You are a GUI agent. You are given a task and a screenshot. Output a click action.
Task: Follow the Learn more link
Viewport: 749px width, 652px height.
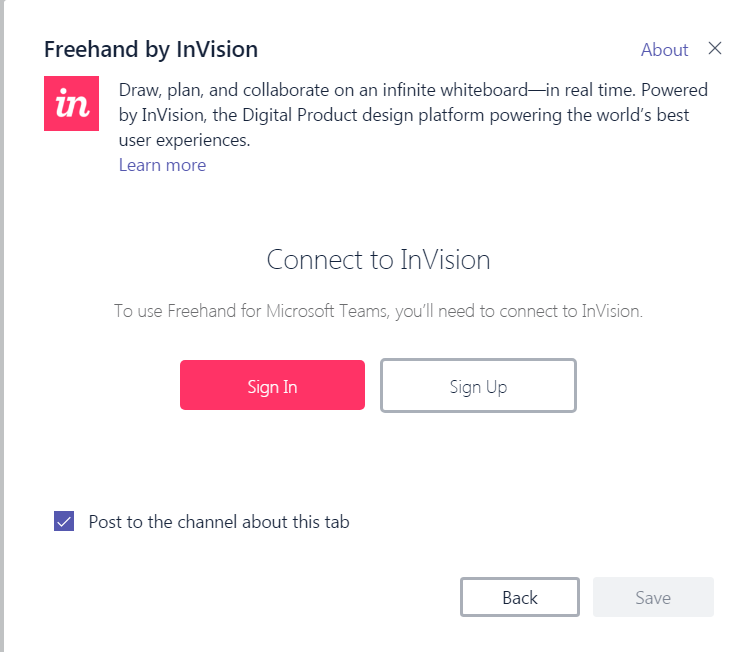click(162, 165)
